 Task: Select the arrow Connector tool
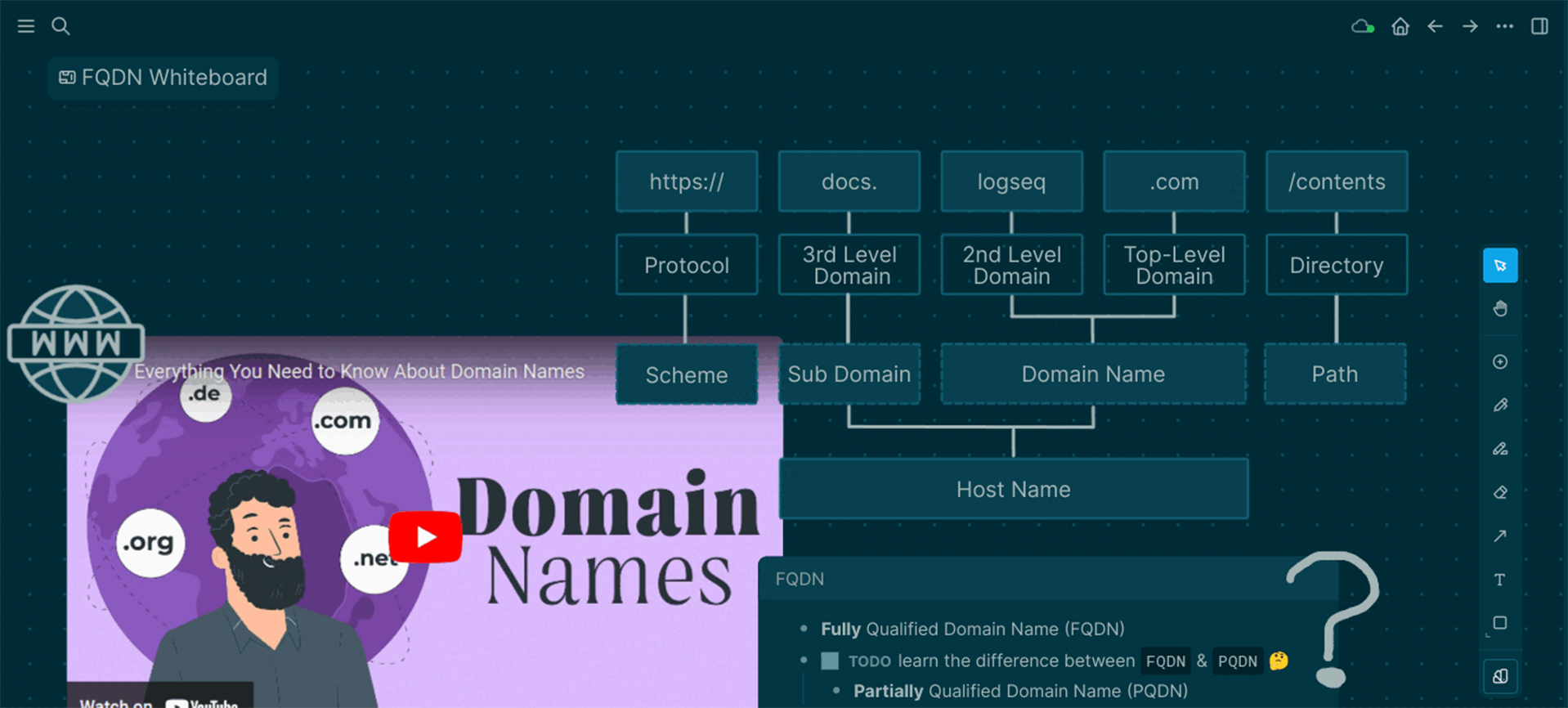(x=1500, y=536)
